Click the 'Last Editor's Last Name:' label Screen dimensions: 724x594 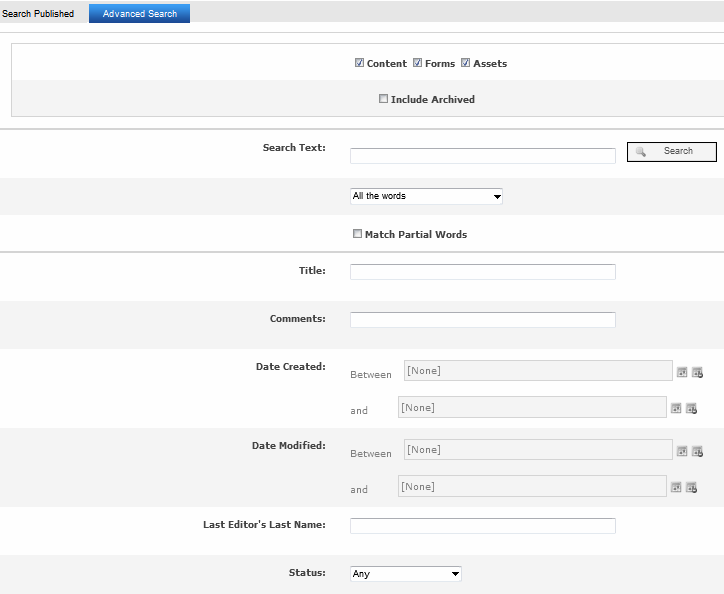tap(264, 525)
